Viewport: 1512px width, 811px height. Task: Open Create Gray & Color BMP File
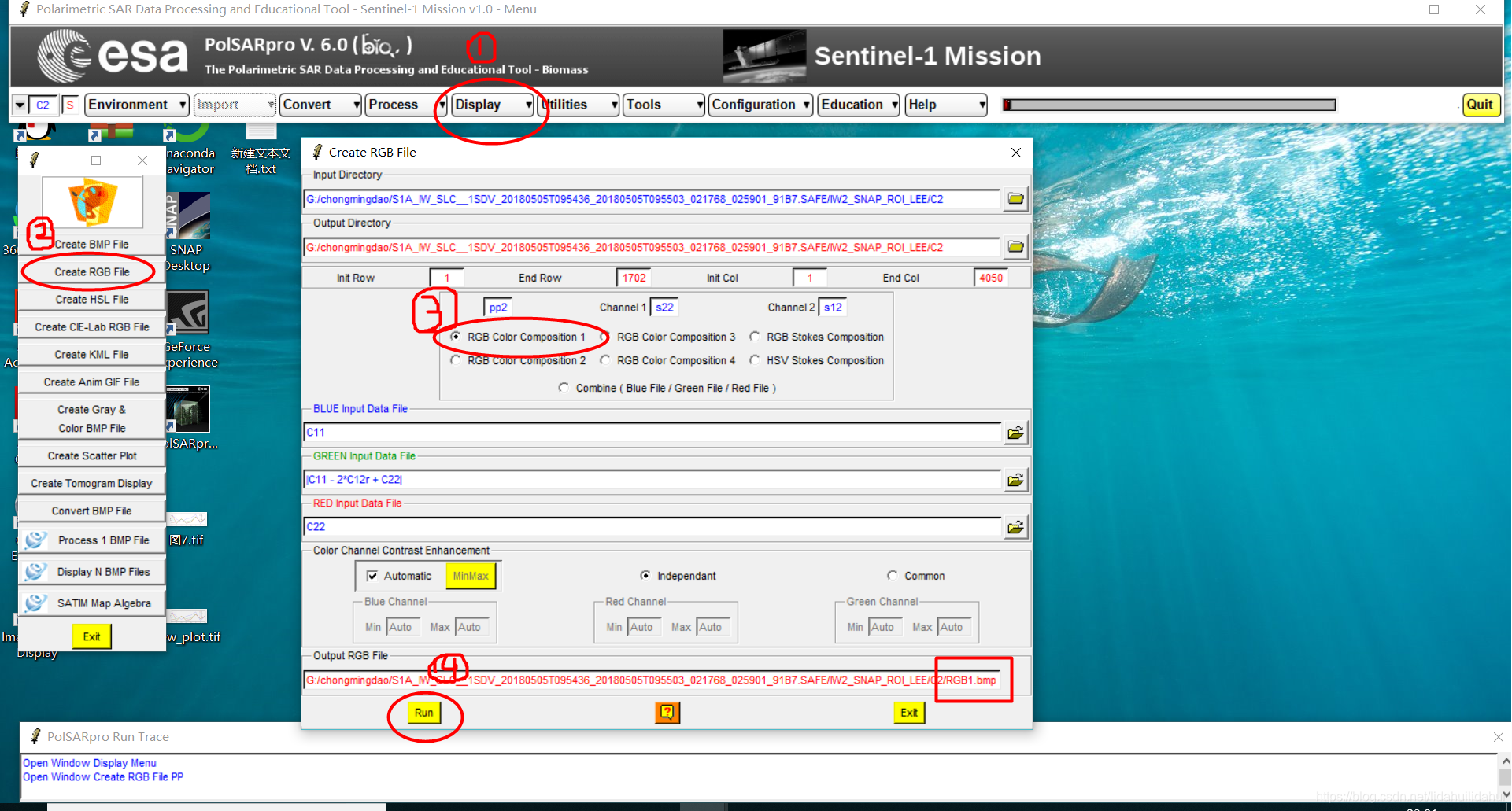92,418
